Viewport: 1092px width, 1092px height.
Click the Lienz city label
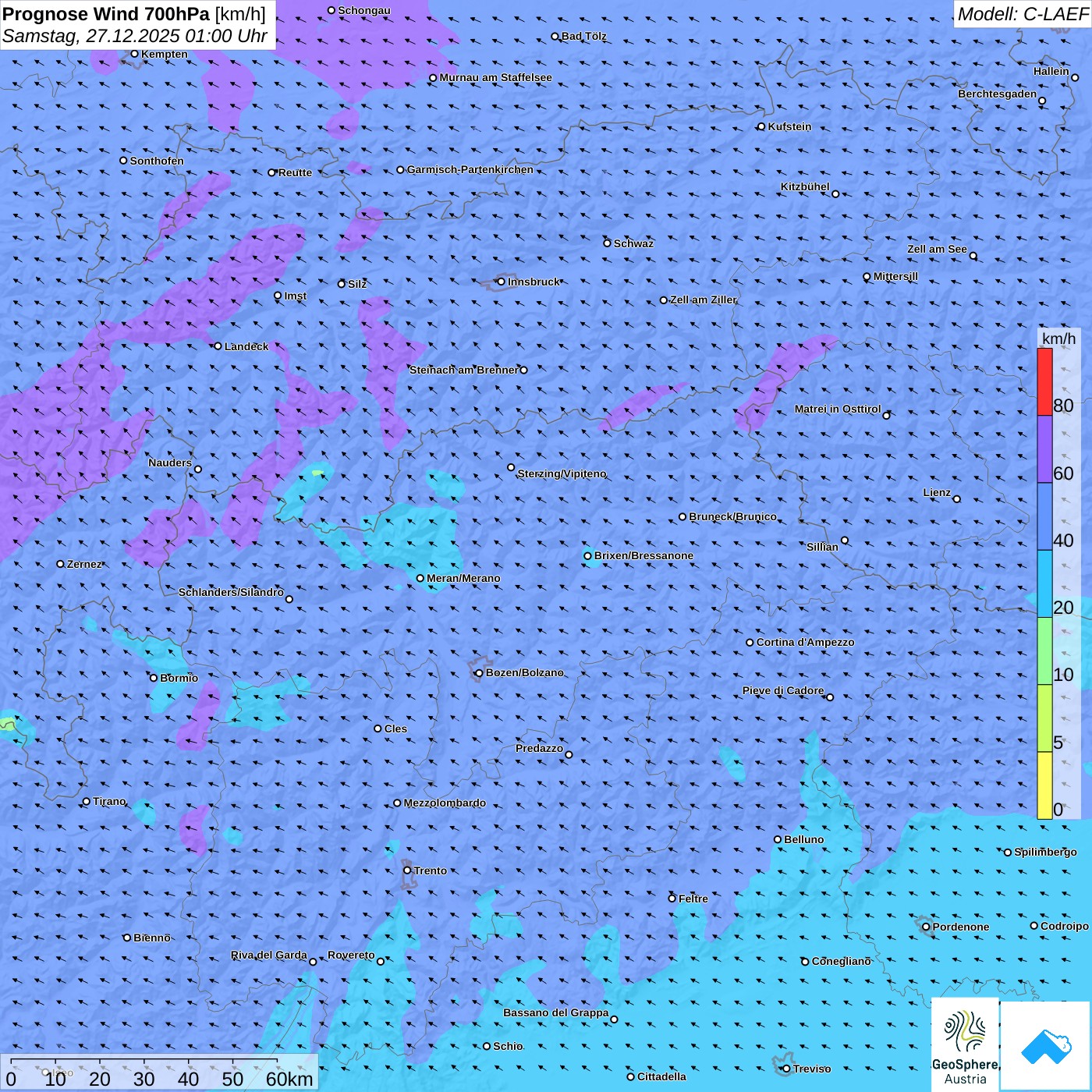[x=937, y=492]
